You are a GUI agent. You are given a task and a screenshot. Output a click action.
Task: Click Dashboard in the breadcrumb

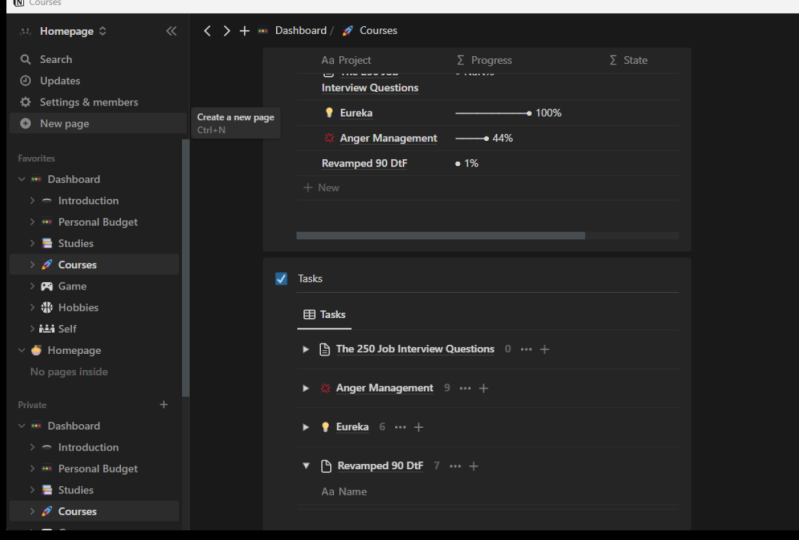tap(300, 31)
